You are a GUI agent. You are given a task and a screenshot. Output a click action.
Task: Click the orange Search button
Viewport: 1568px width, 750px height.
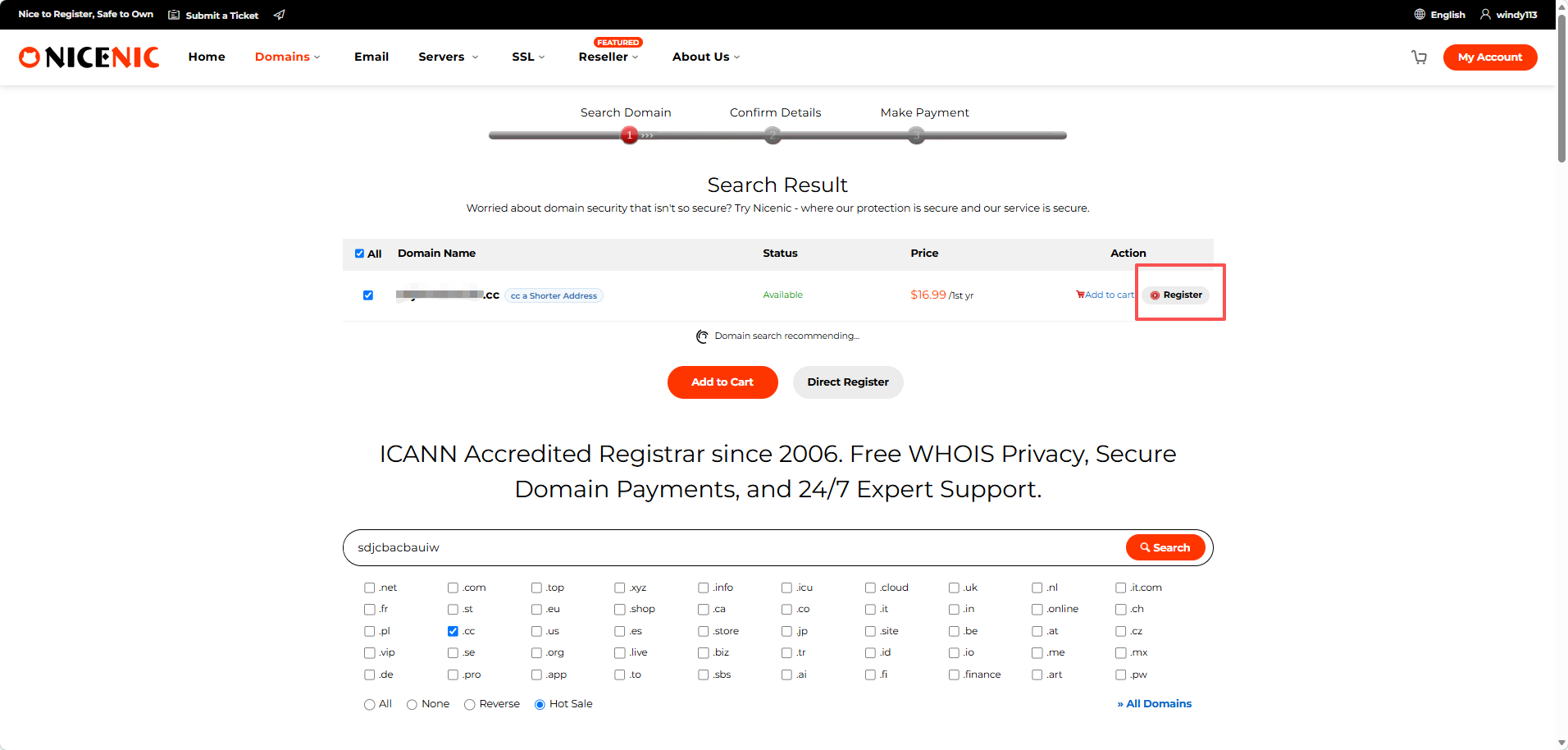(x=1165, y=547)
